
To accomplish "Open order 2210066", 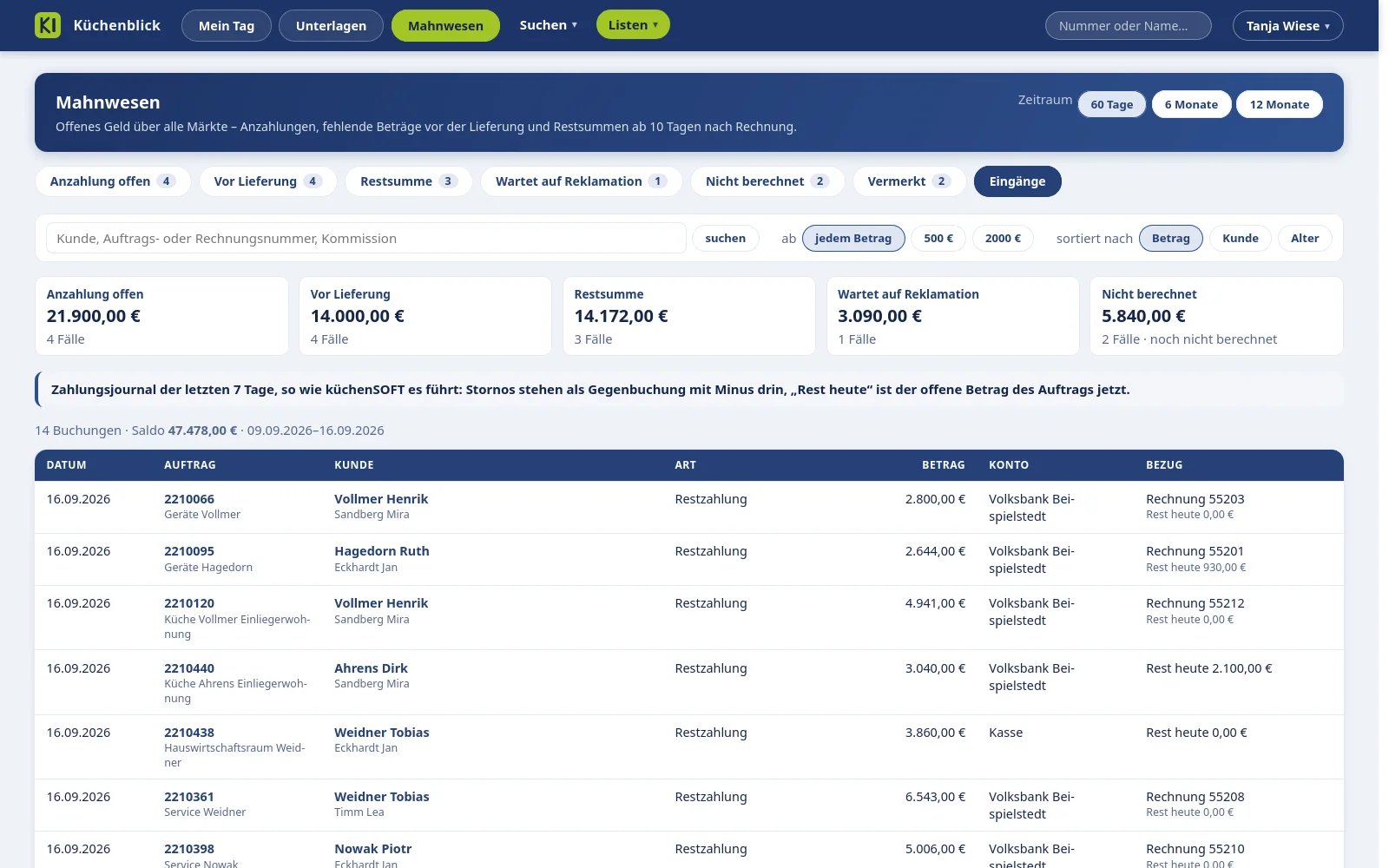I will click(189, 499).
